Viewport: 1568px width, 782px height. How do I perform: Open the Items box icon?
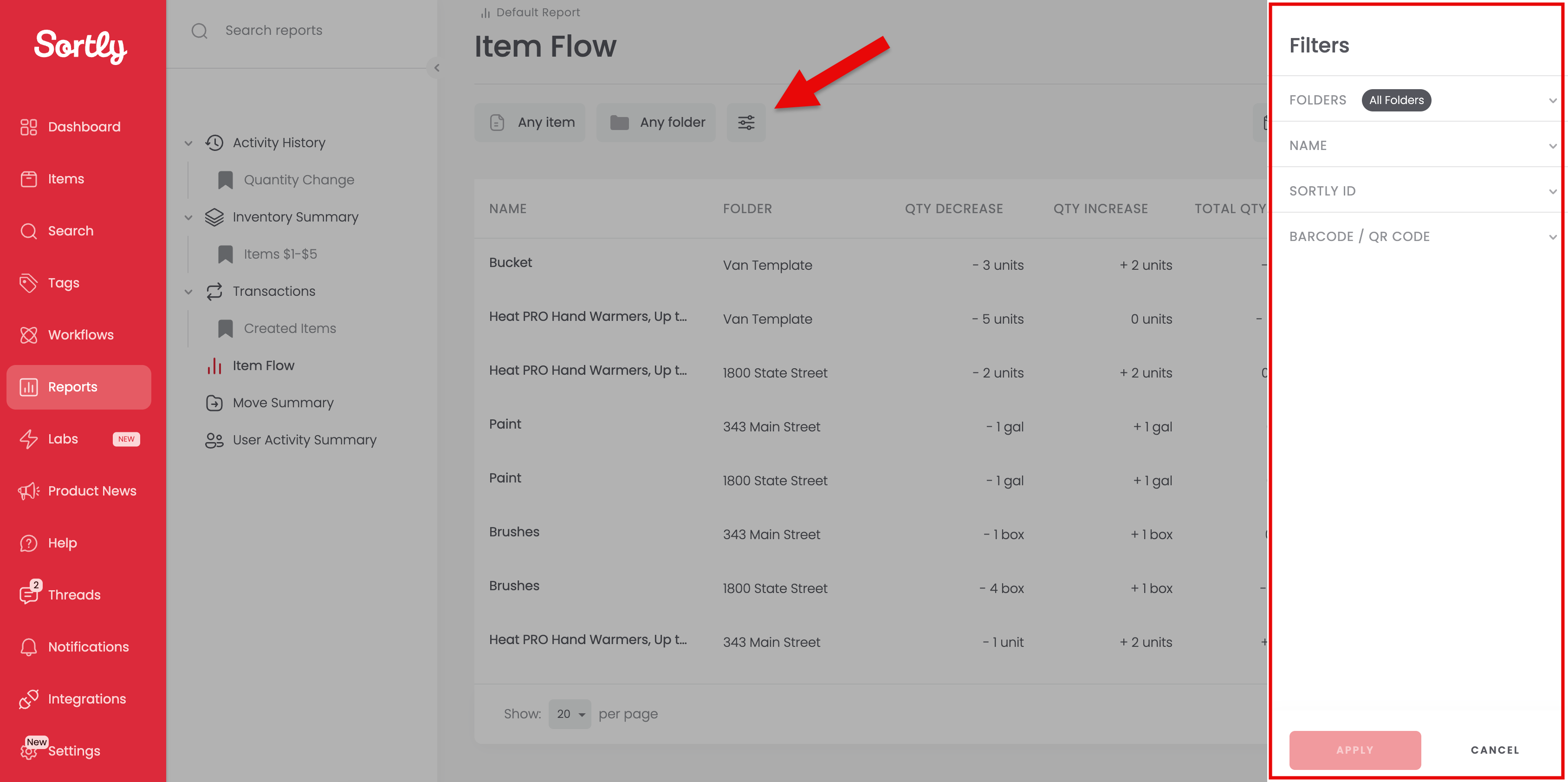coord(29,179)
